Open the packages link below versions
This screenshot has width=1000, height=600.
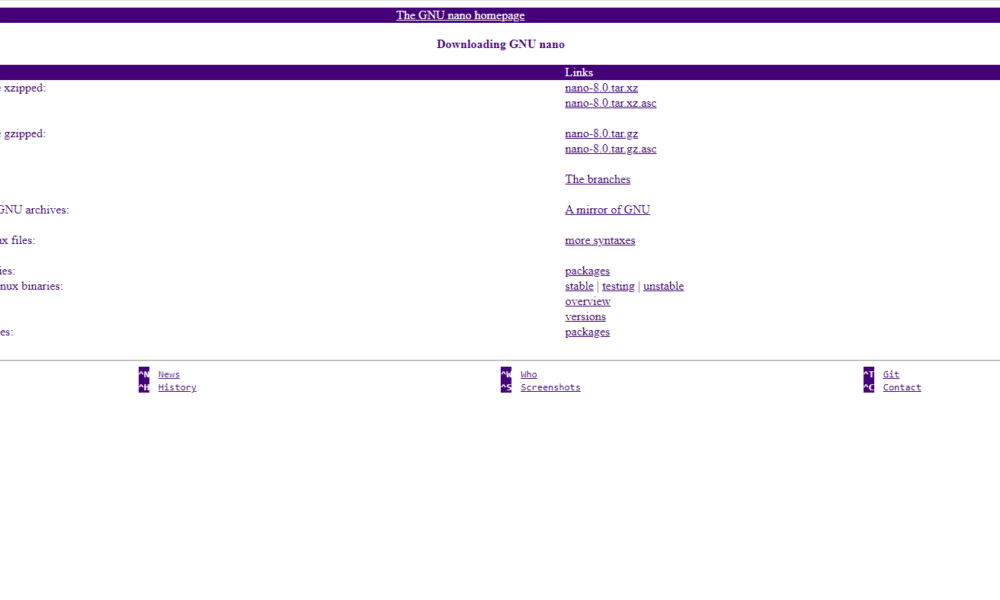[x=587, y=332]
